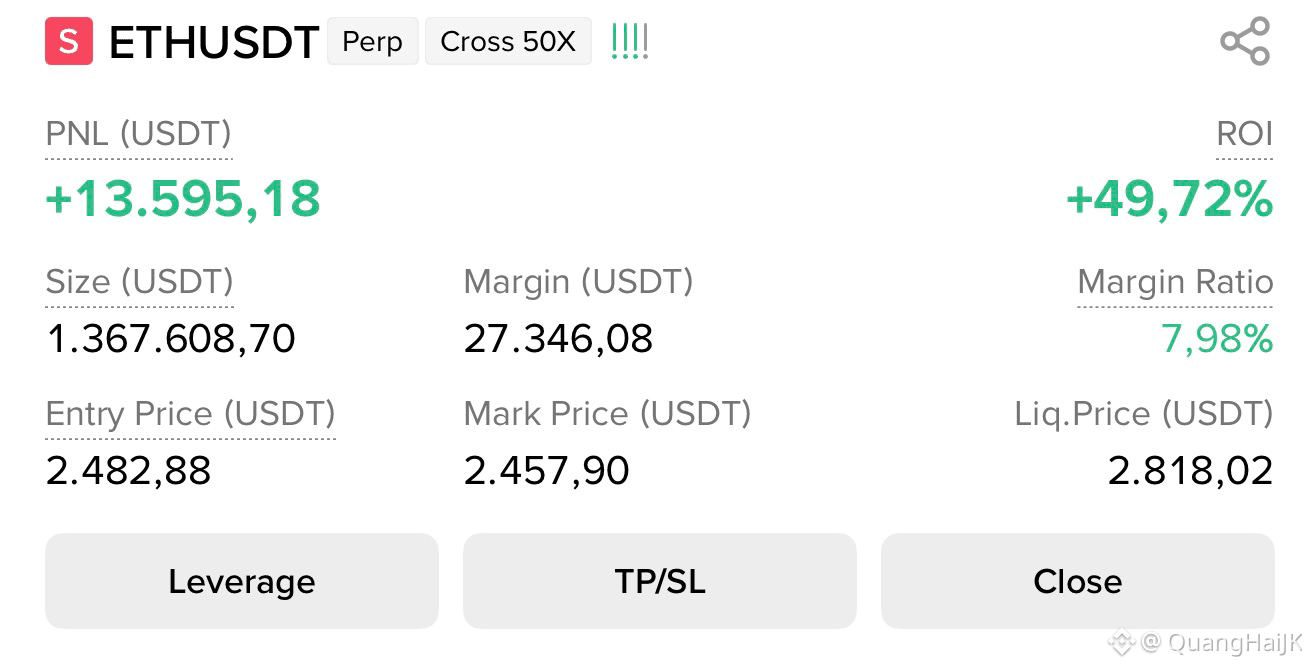Tap the Mark Price value 2.457,90
1310x667 pixels.
click(x=547, y=470)
